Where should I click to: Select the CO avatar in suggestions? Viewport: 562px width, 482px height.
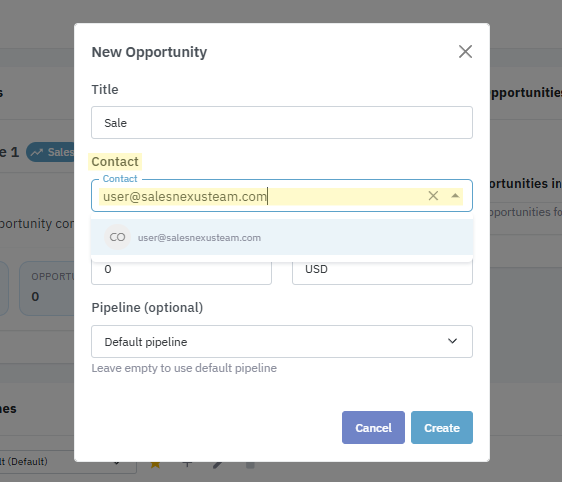pyautogui.click(x=117, y=237)
